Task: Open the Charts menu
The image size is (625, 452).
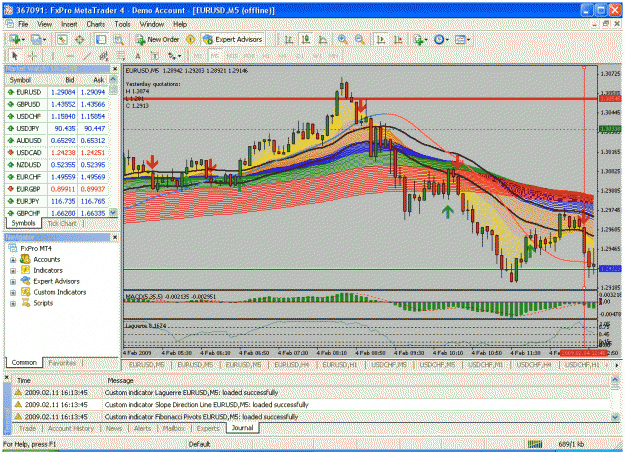Action: point(96,24)
